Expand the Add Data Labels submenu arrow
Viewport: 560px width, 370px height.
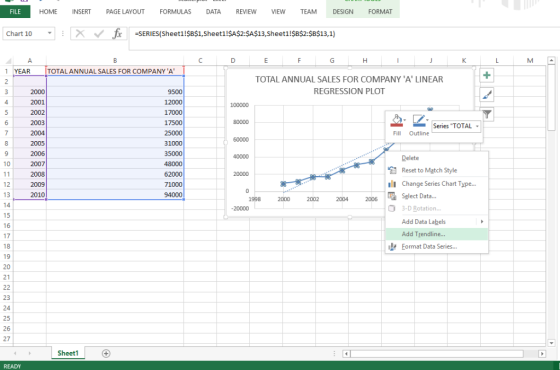coord(482,222)
